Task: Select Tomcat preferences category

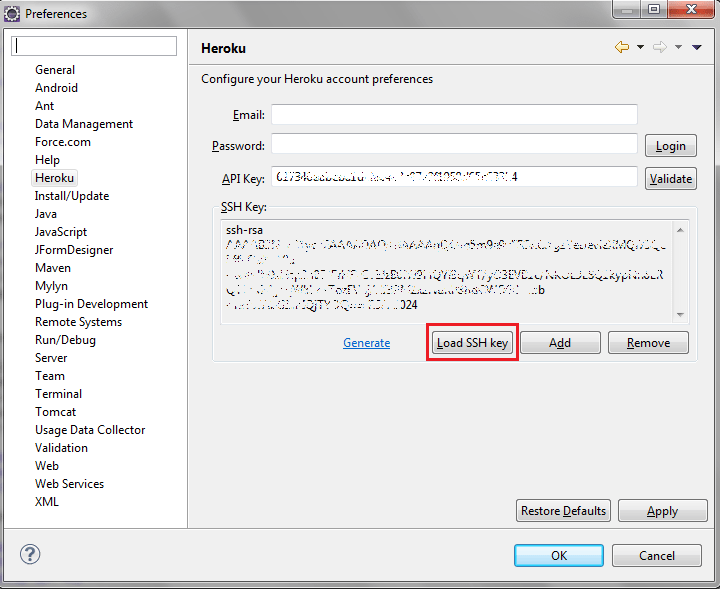Action: click(x=56, y=412)
